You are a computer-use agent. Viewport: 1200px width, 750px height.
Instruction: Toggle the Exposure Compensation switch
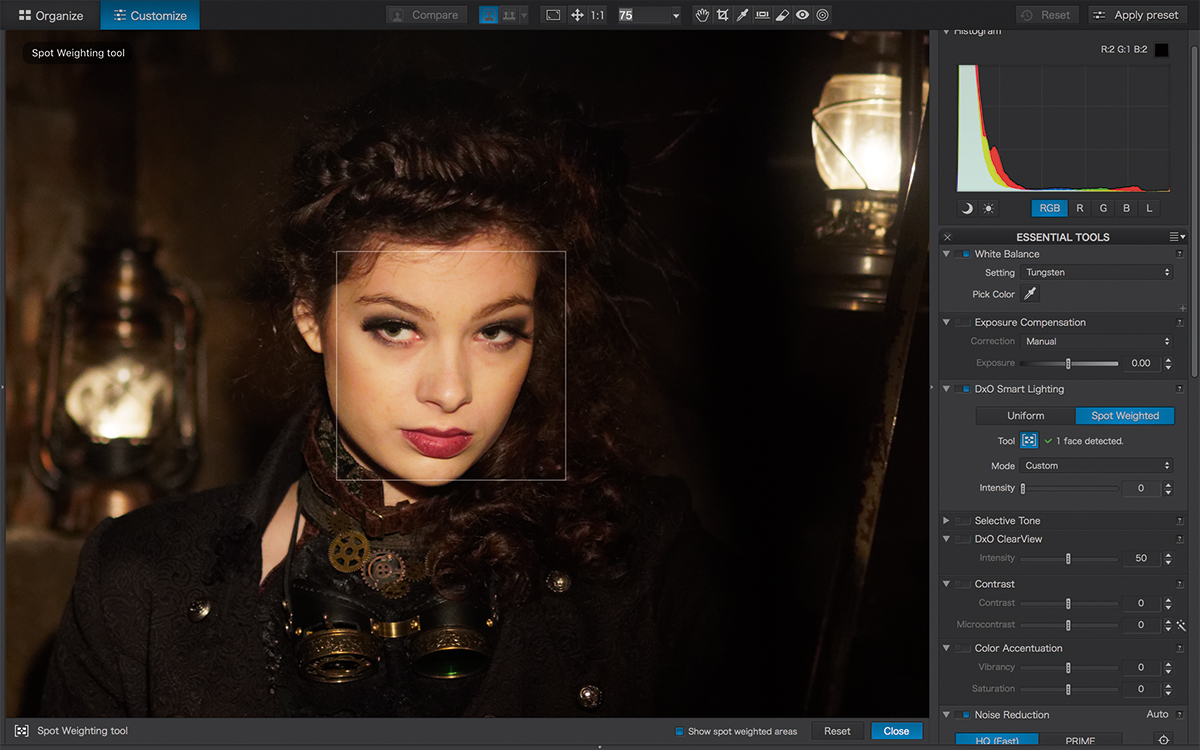963,322
